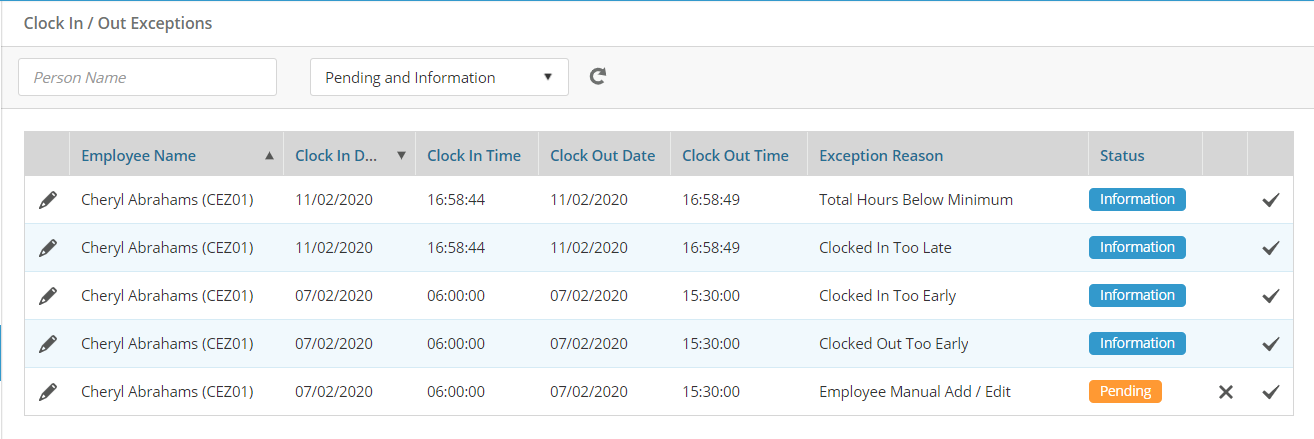Image resolution: width=1314 pixels, height=439 pixels.
Task: Sort by Employee Name column header
Action: (x=139, y=155)
